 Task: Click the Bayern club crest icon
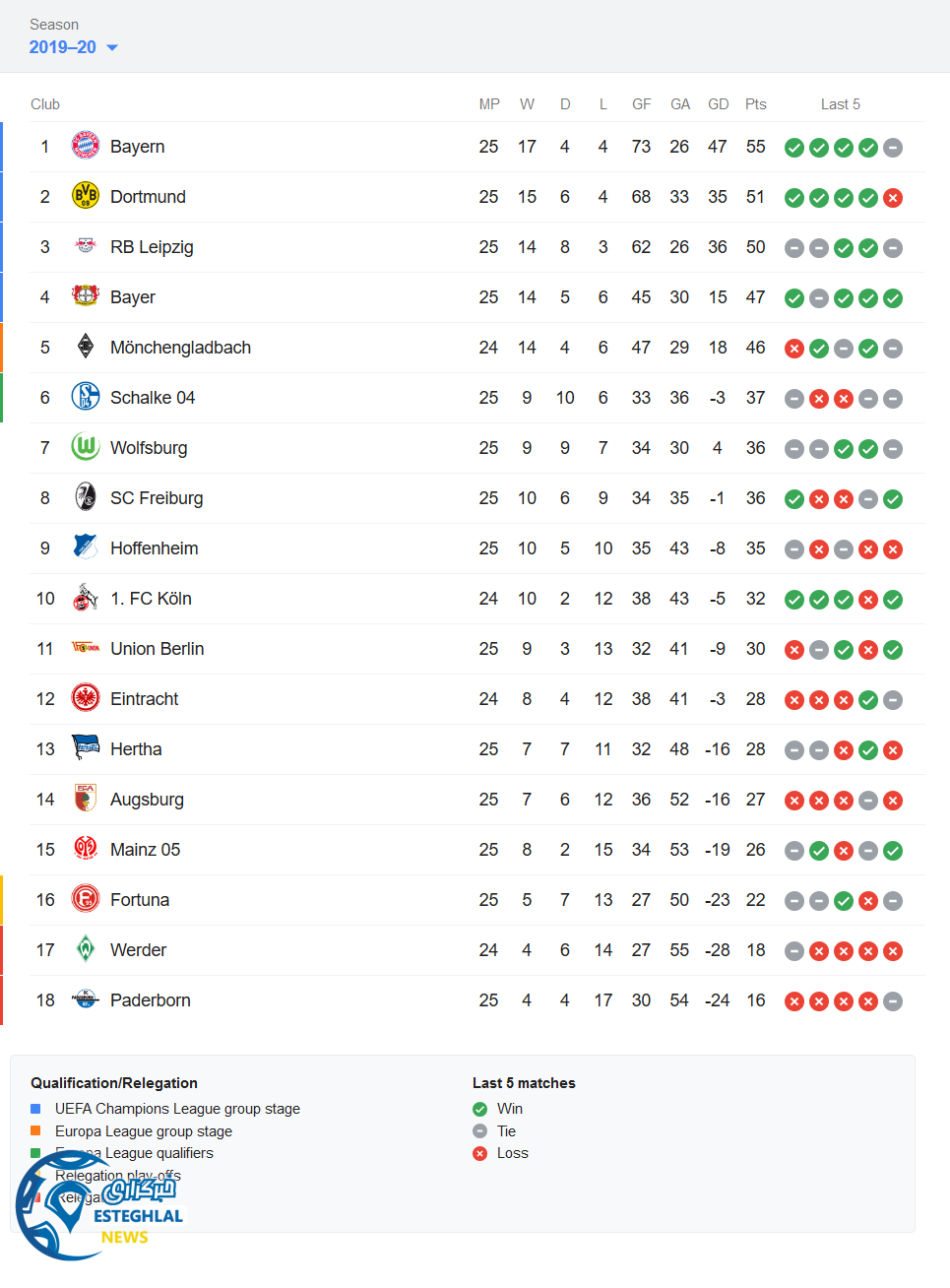[x=86, y=146]
